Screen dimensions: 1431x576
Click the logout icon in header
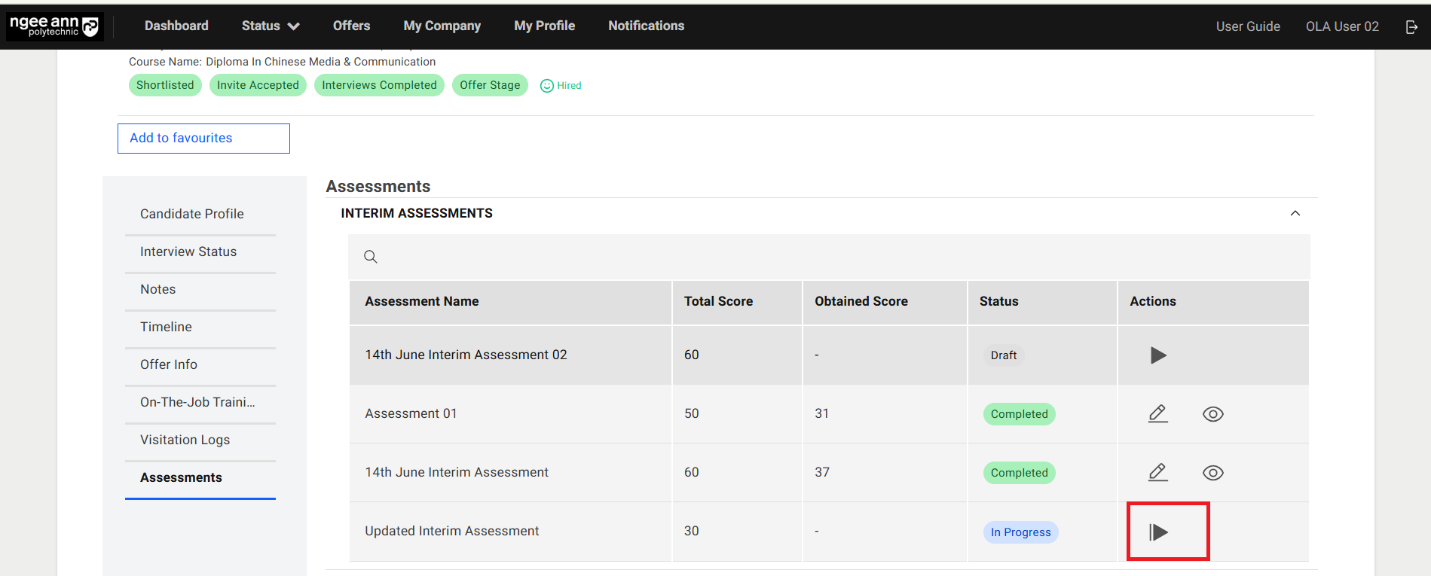click(1411, 27)
